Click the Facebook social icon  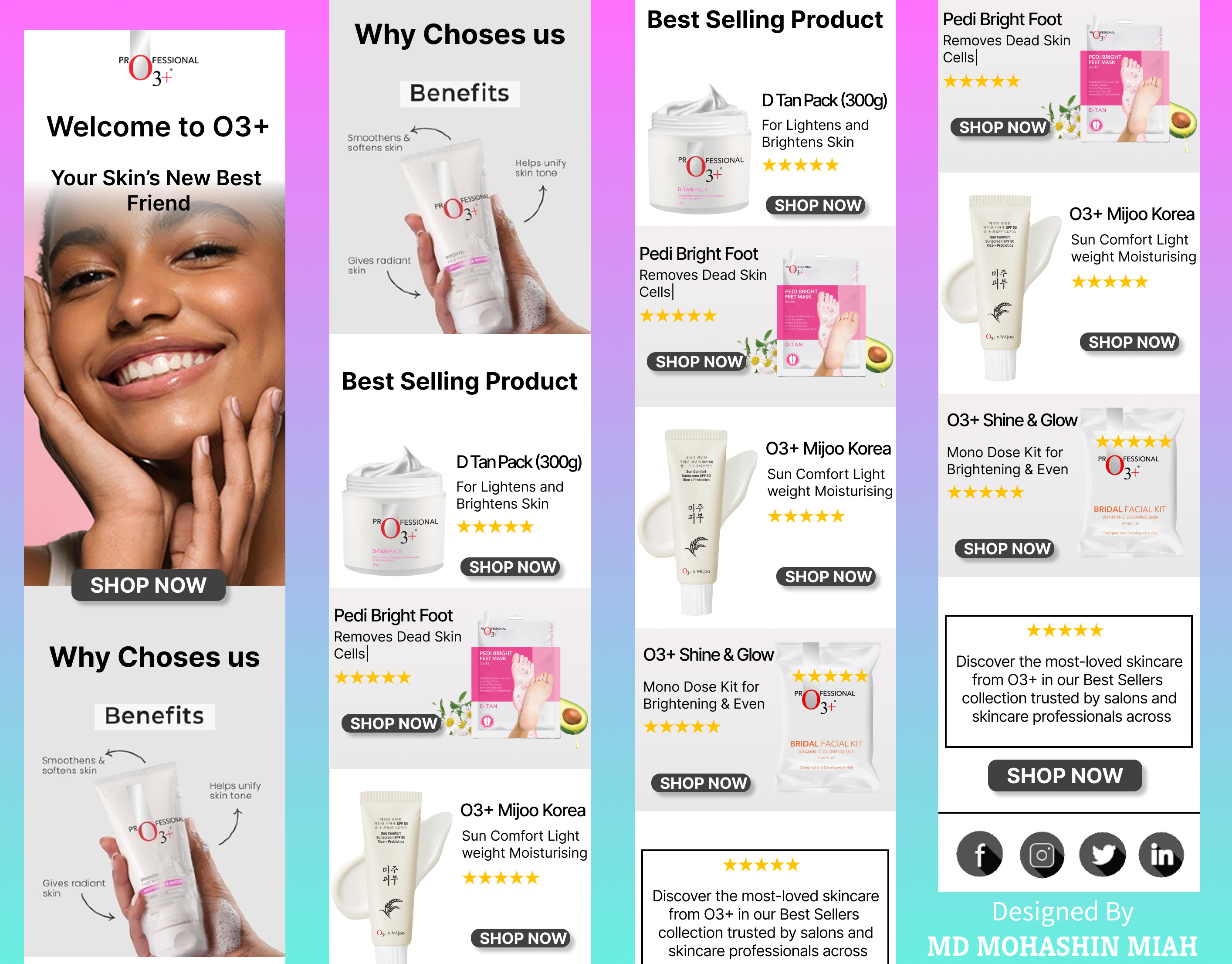(980, 854)
